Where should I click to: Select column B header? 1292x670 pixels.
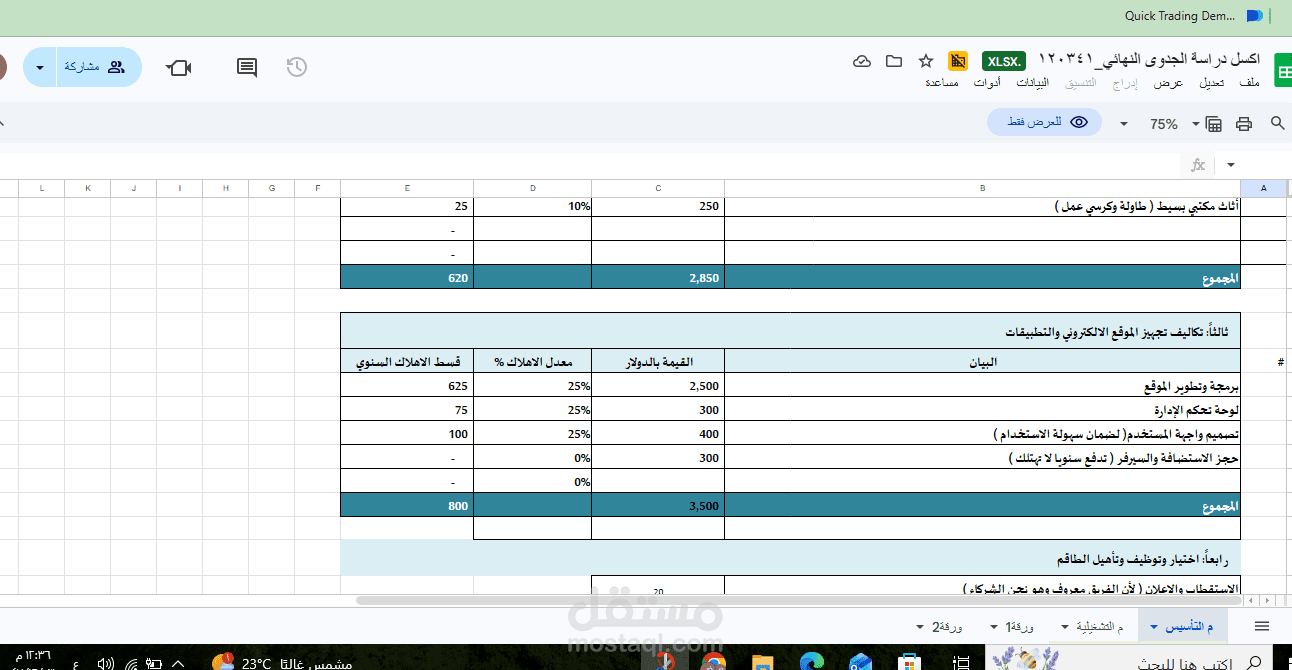[x=982, y=188]
